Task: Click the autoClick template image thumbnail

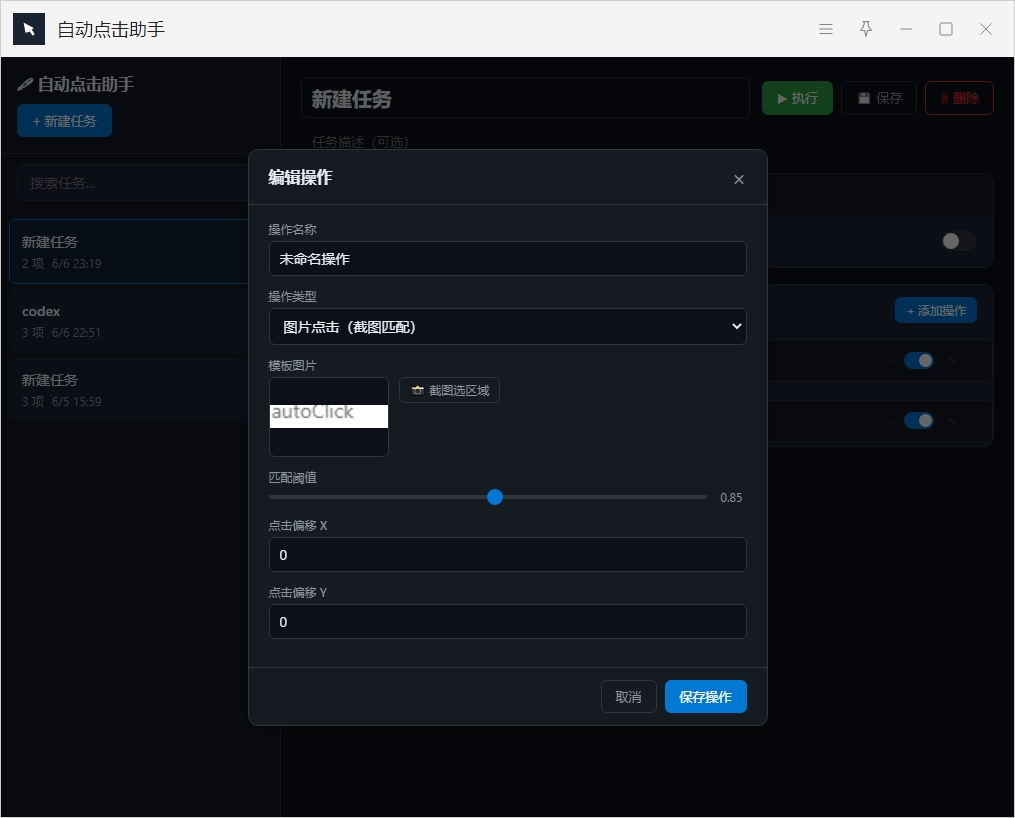Action: [x=329, y=417]
